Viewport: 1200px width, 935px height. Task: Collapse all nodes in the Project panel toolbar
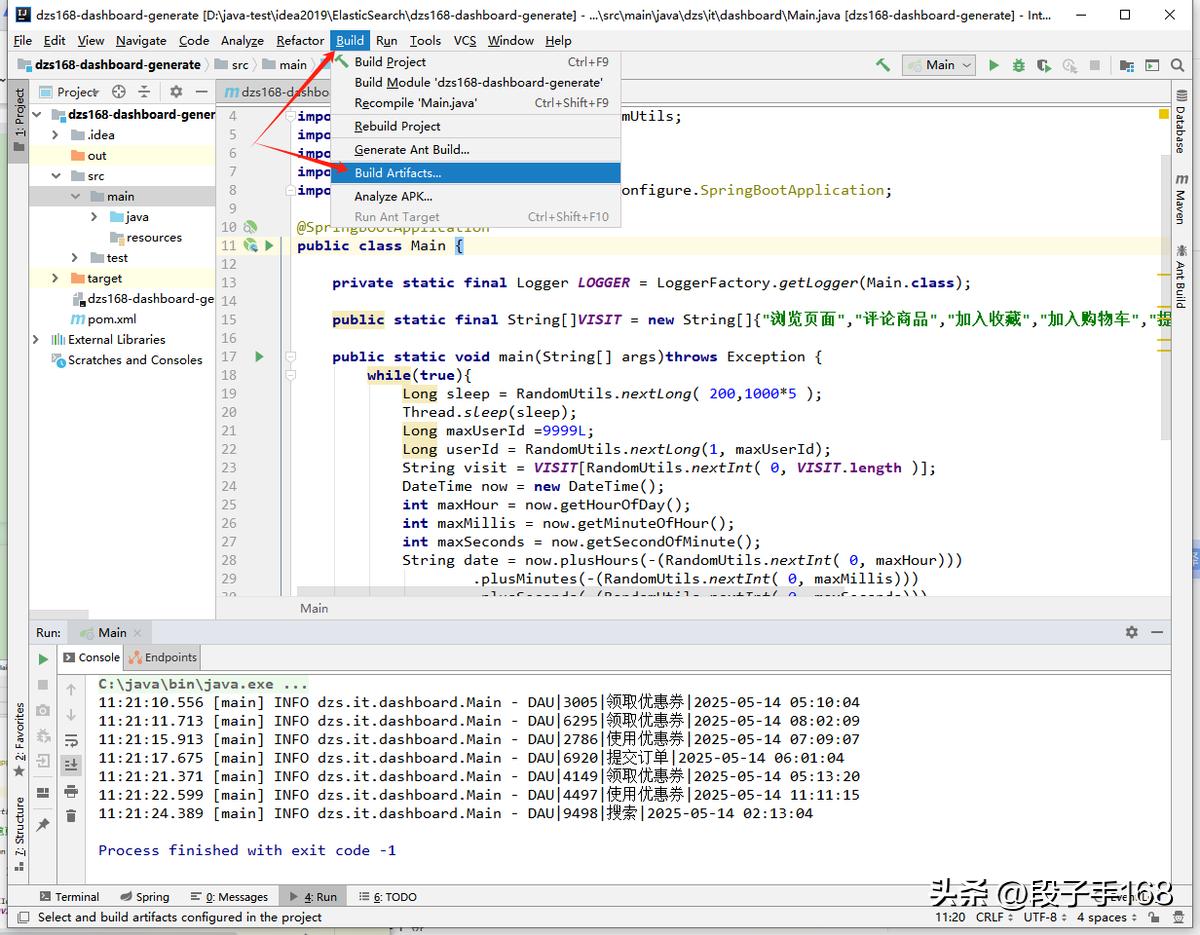click(145, 91)
